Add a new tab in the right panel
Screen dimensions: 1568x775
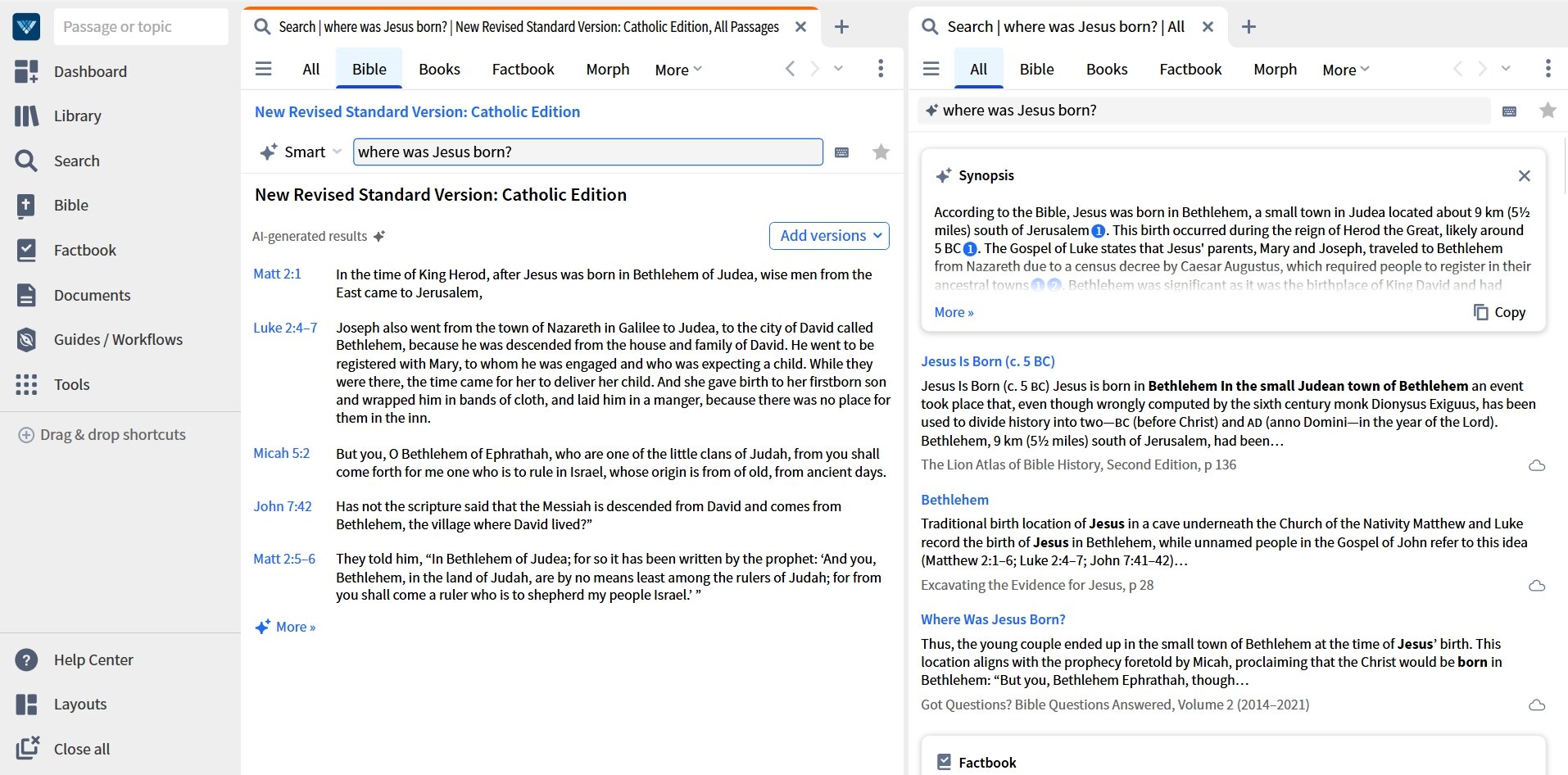(x=1249, y=27)
